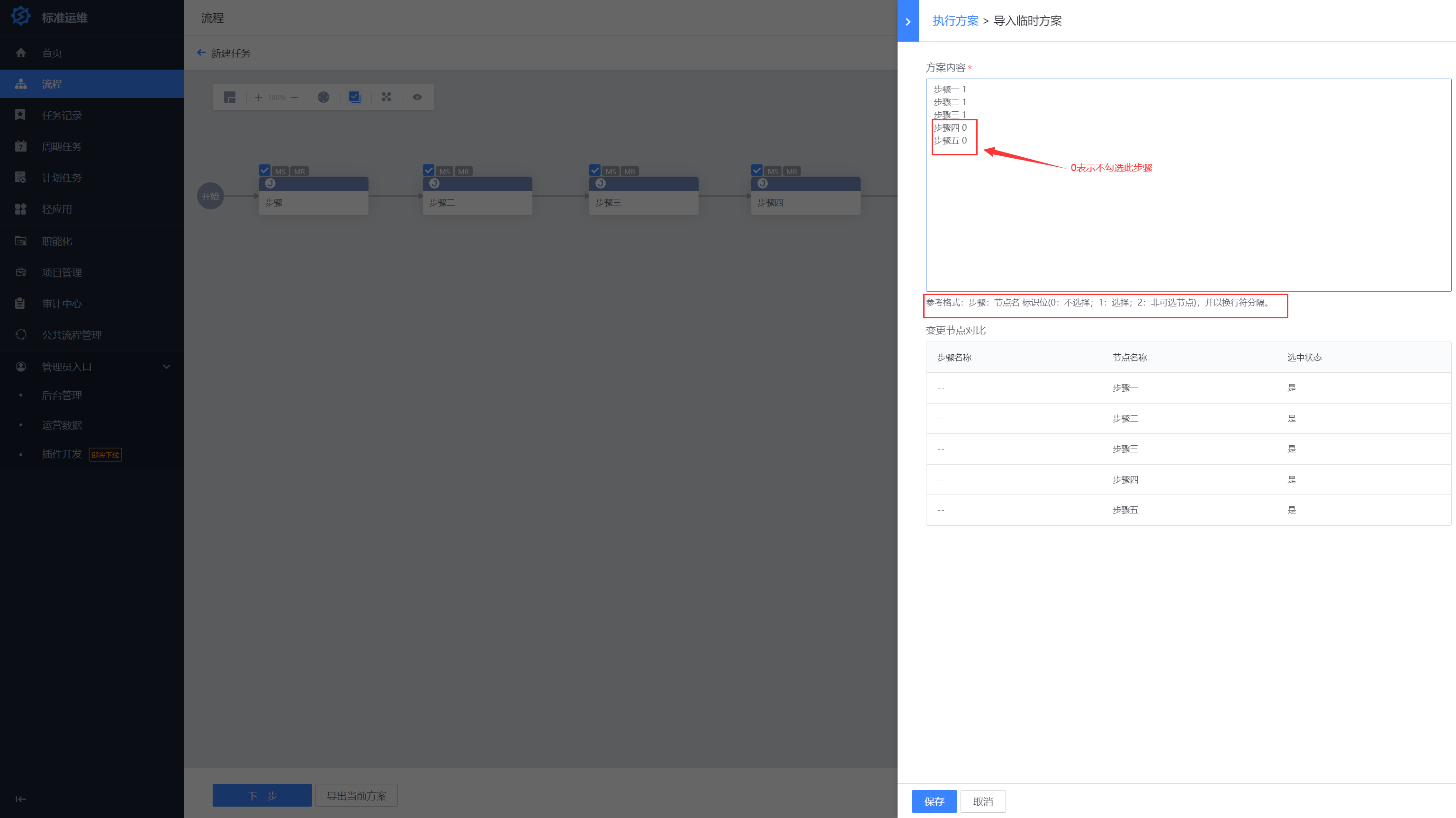Screen dimensions: 1456x818
Task: Uncheck the 步骤二 node checkbox
Action: pos(429,170)
